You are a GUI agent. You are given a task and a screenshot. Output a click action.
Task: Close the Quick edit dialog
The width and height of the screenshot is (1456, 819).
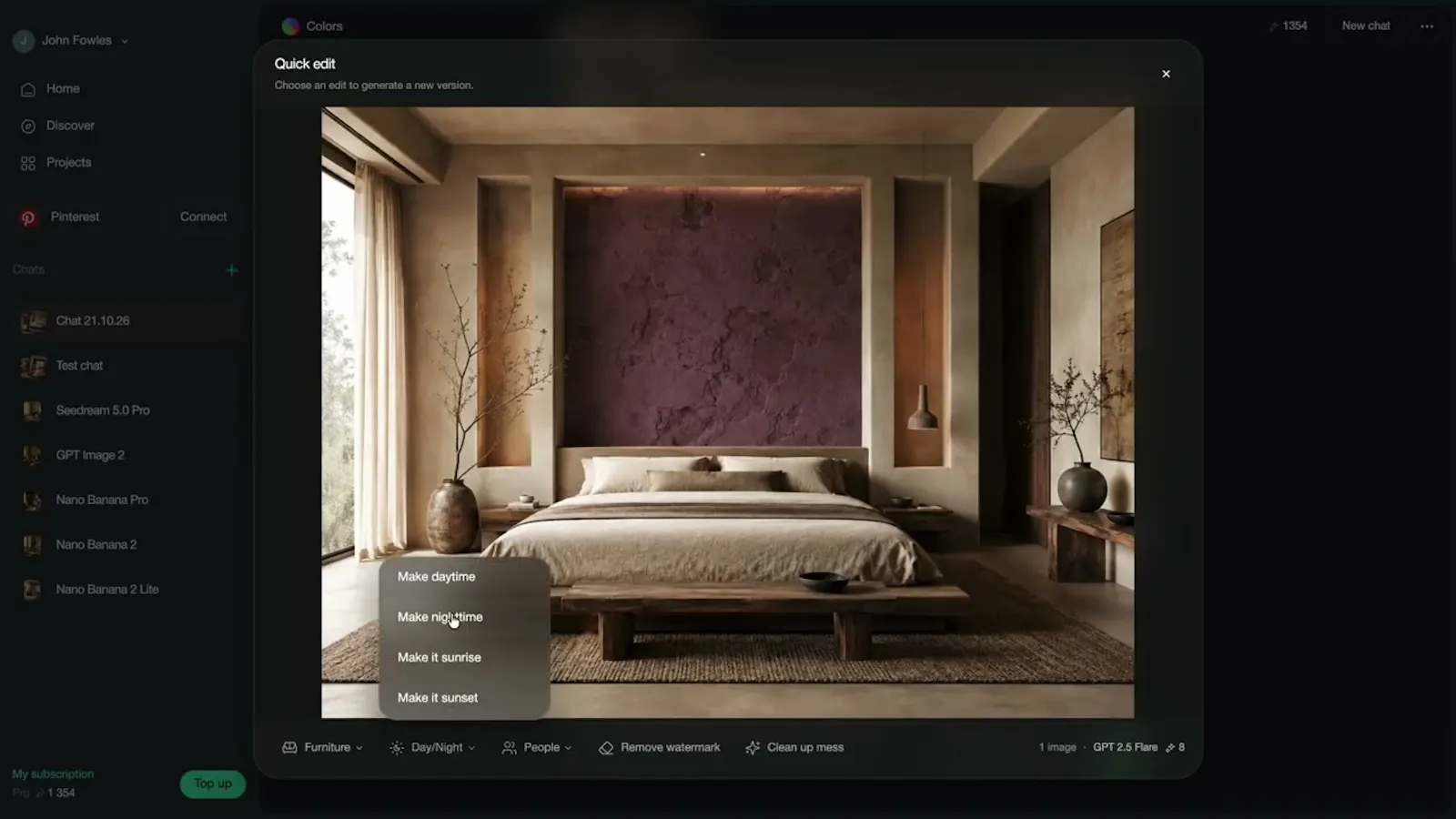point(1166,74)
